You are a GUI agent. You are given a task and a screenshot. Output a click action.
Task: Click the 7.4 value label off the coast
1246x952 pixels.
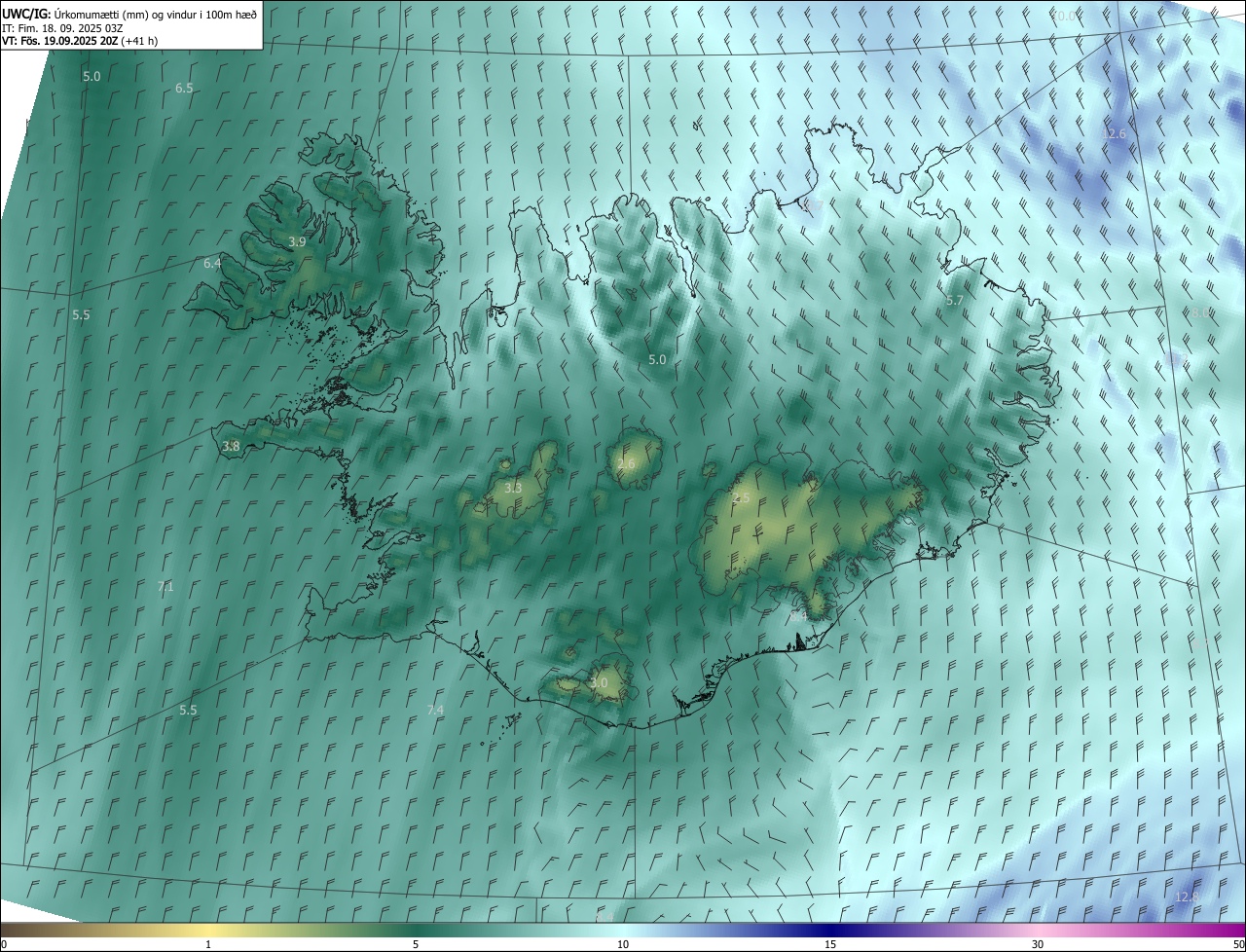coord(435,711)
